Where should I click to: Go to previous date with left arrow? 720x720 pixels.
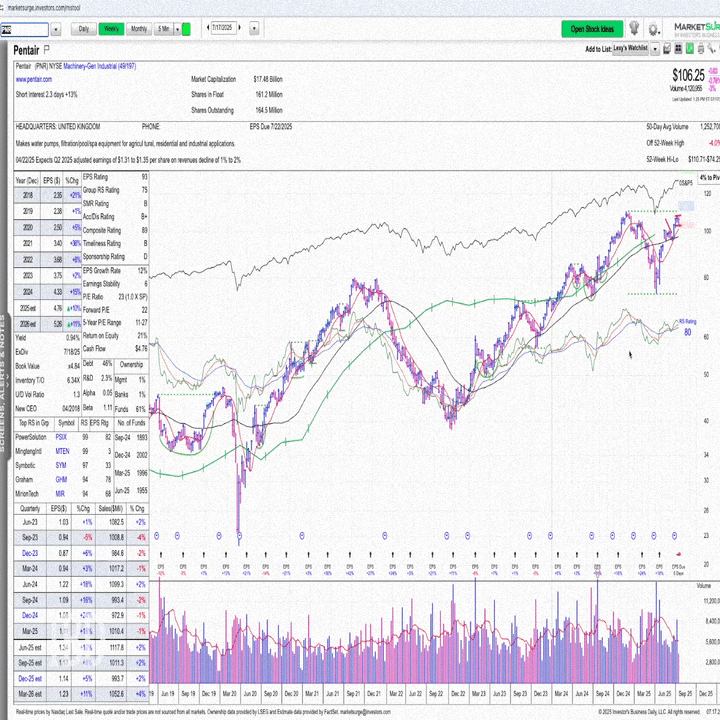[x=208, y=28]
